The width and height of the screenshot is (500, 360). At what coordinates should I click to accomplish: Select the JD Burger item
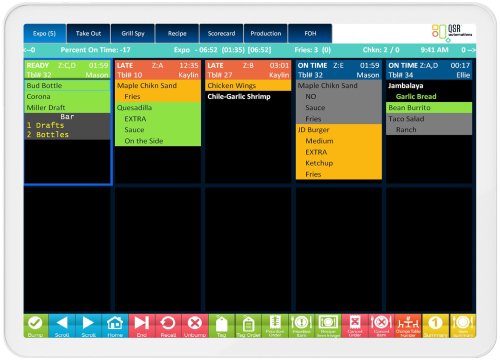tap(339, 130)
